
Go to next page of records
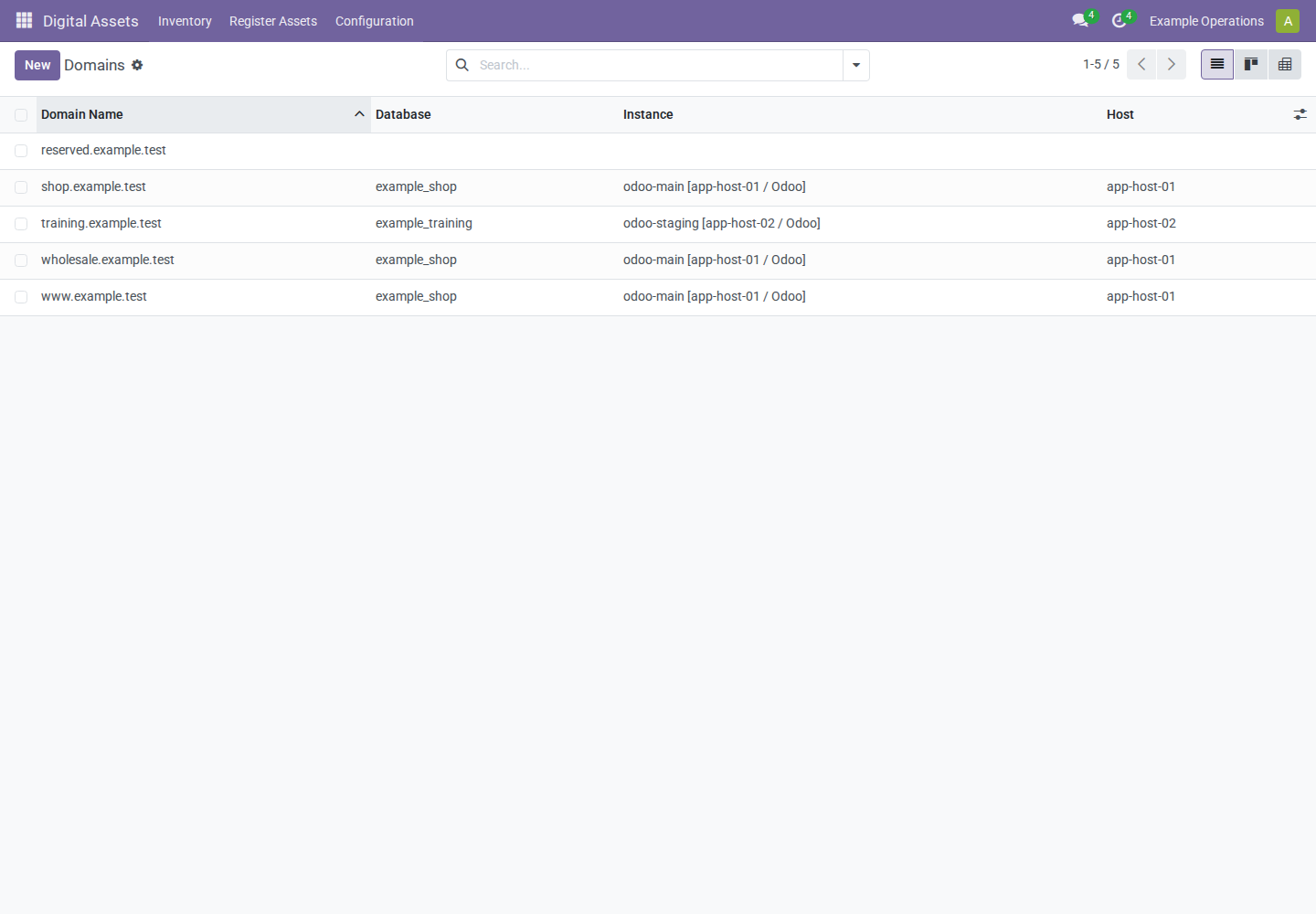[1172, 65]
